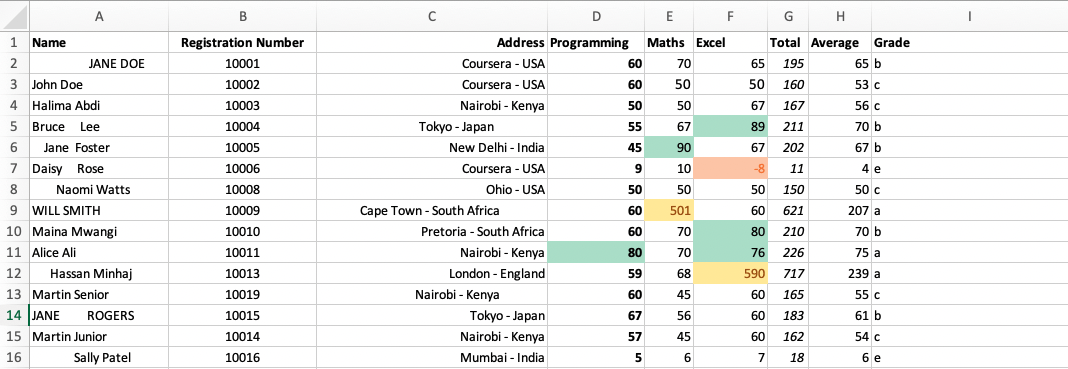Select column I header
1068x369 pixels.
pos(969,16)
